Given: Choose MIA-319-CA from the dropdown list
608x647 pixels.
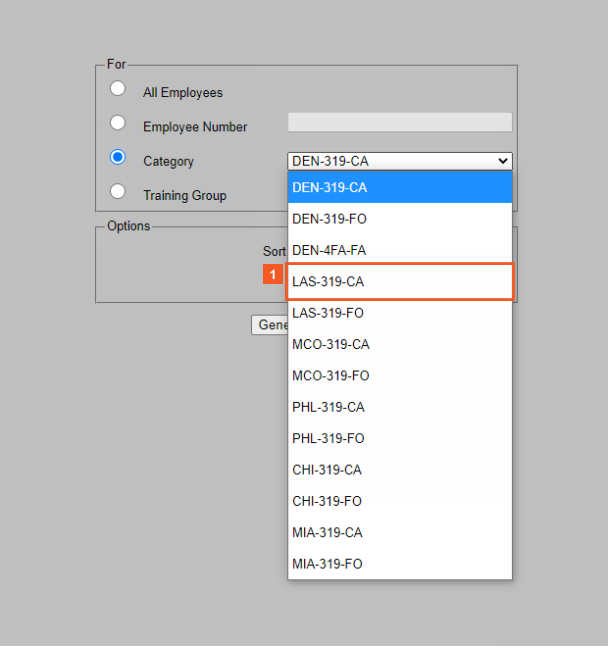Looking at the screenshot, I should point(400,532).
